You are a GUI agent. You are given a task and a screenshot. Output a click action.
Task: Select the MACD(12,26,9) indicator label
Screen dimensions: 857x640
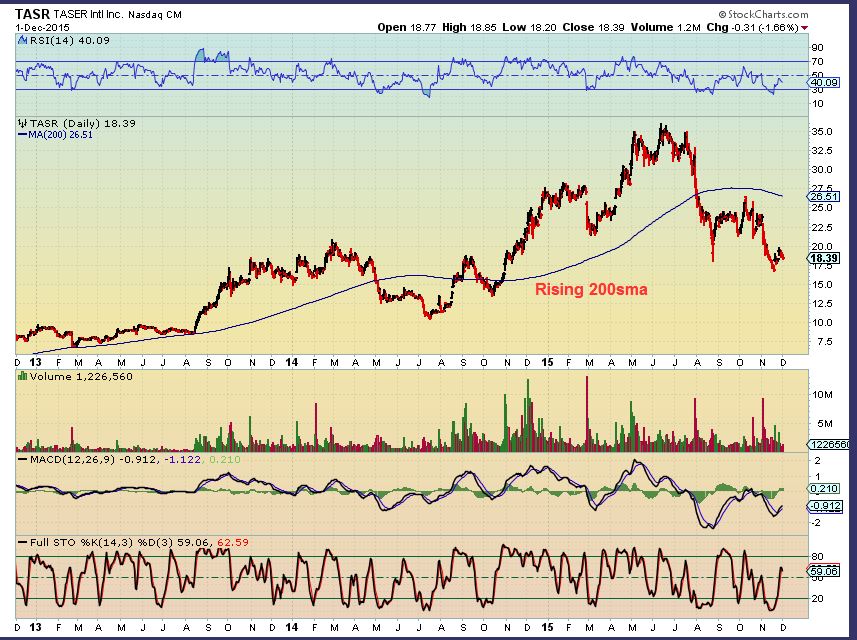[x=72, y=460]
